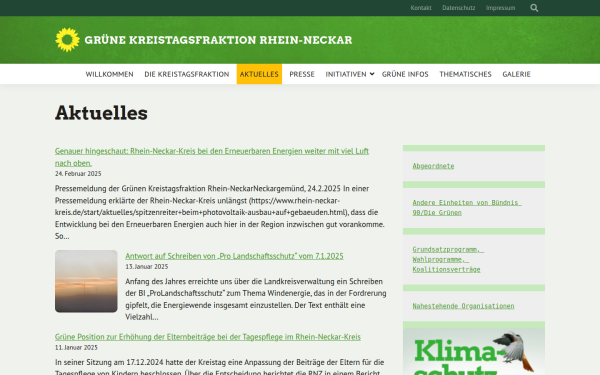Click the sunflower logo
This screenshot has width=600, height=375.
(67, 40)
